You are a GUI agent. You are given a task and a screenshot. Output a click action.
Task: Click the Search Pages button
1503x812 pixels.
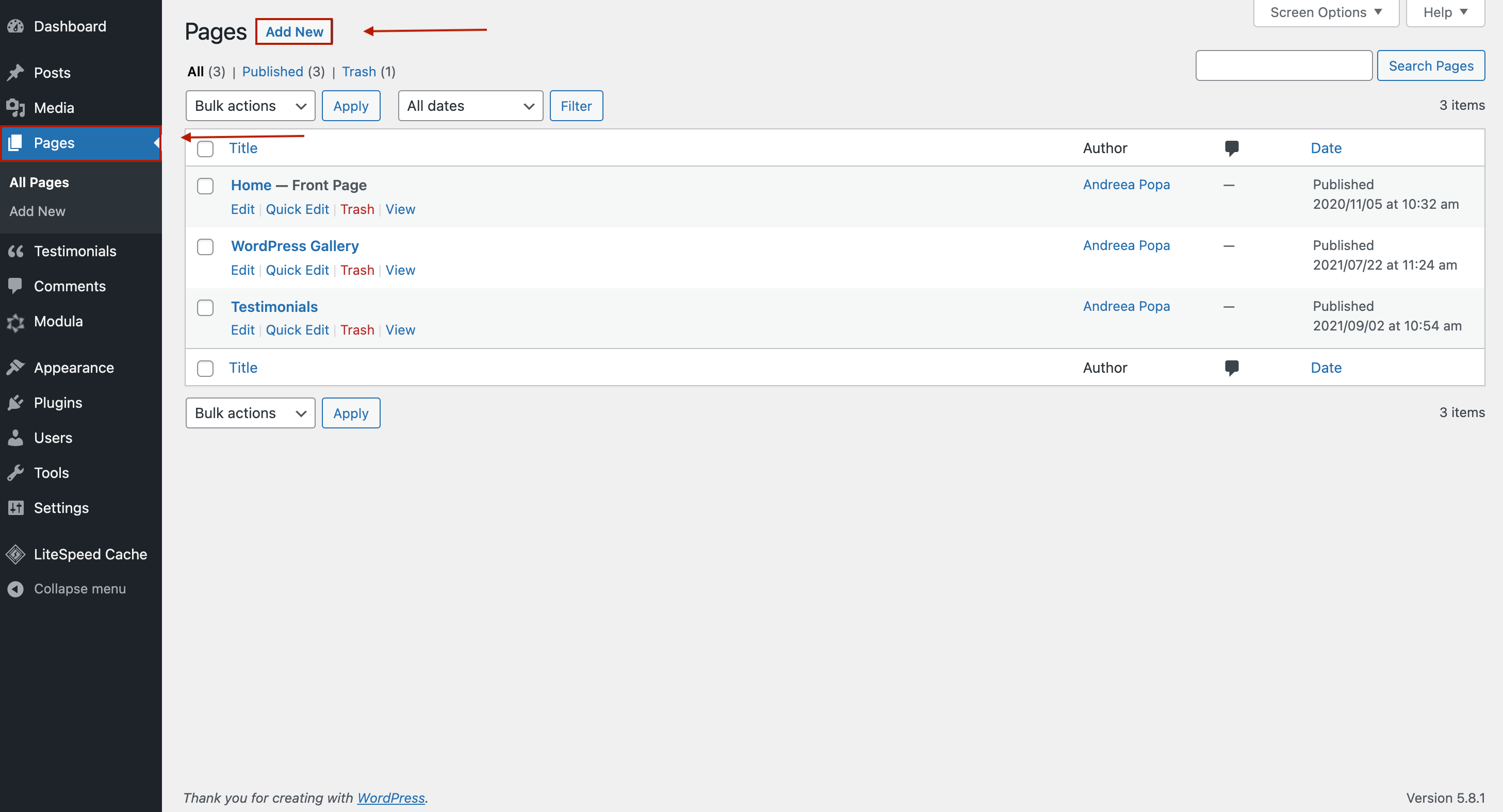coord(1431,65)
